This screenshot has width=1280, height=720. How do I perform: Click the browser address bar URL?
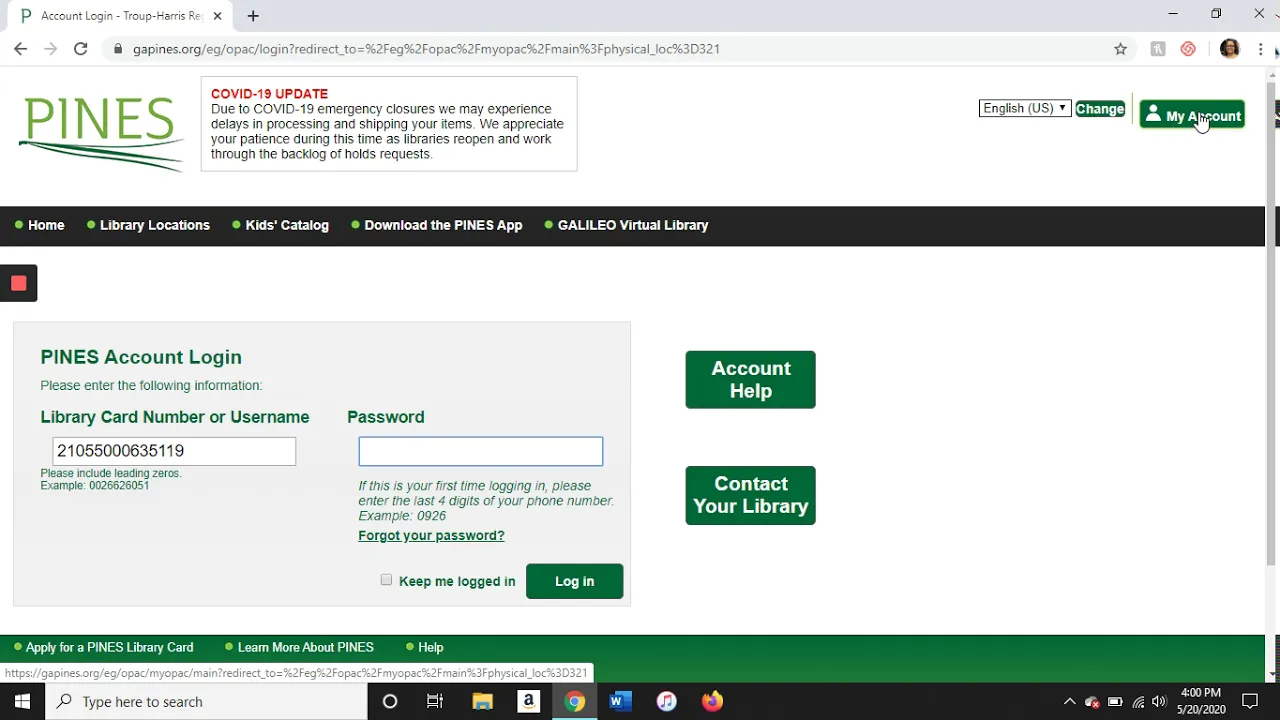426,49
